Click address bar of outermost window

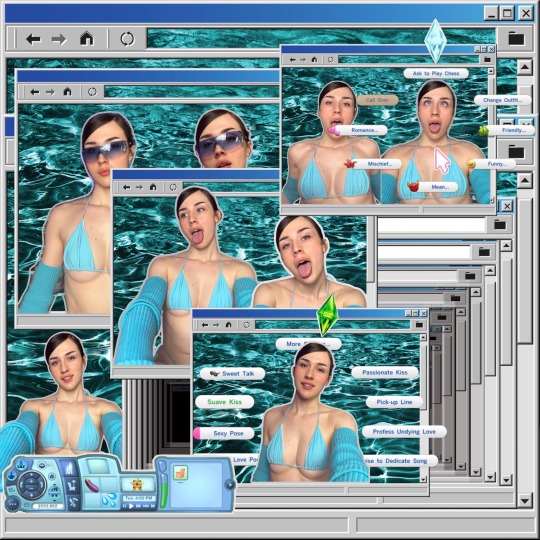click(321, 38)
